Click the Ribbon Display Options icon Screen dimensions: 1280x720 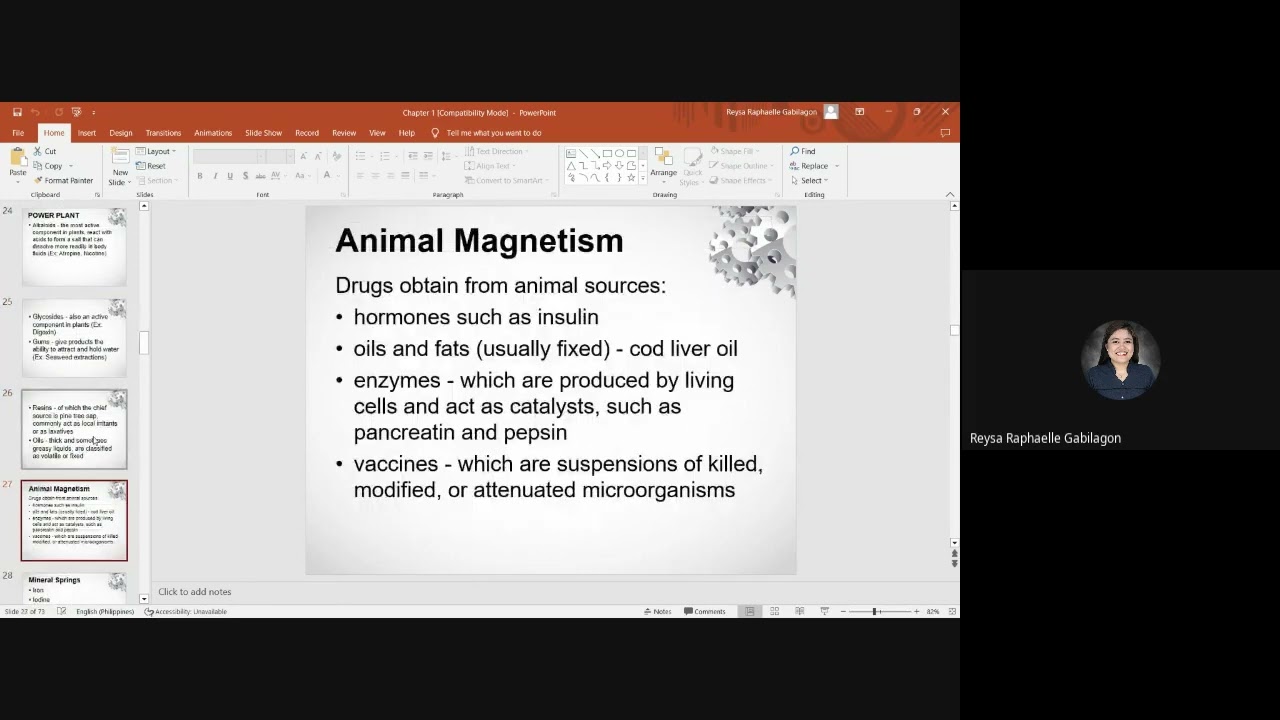coord(859,112)
